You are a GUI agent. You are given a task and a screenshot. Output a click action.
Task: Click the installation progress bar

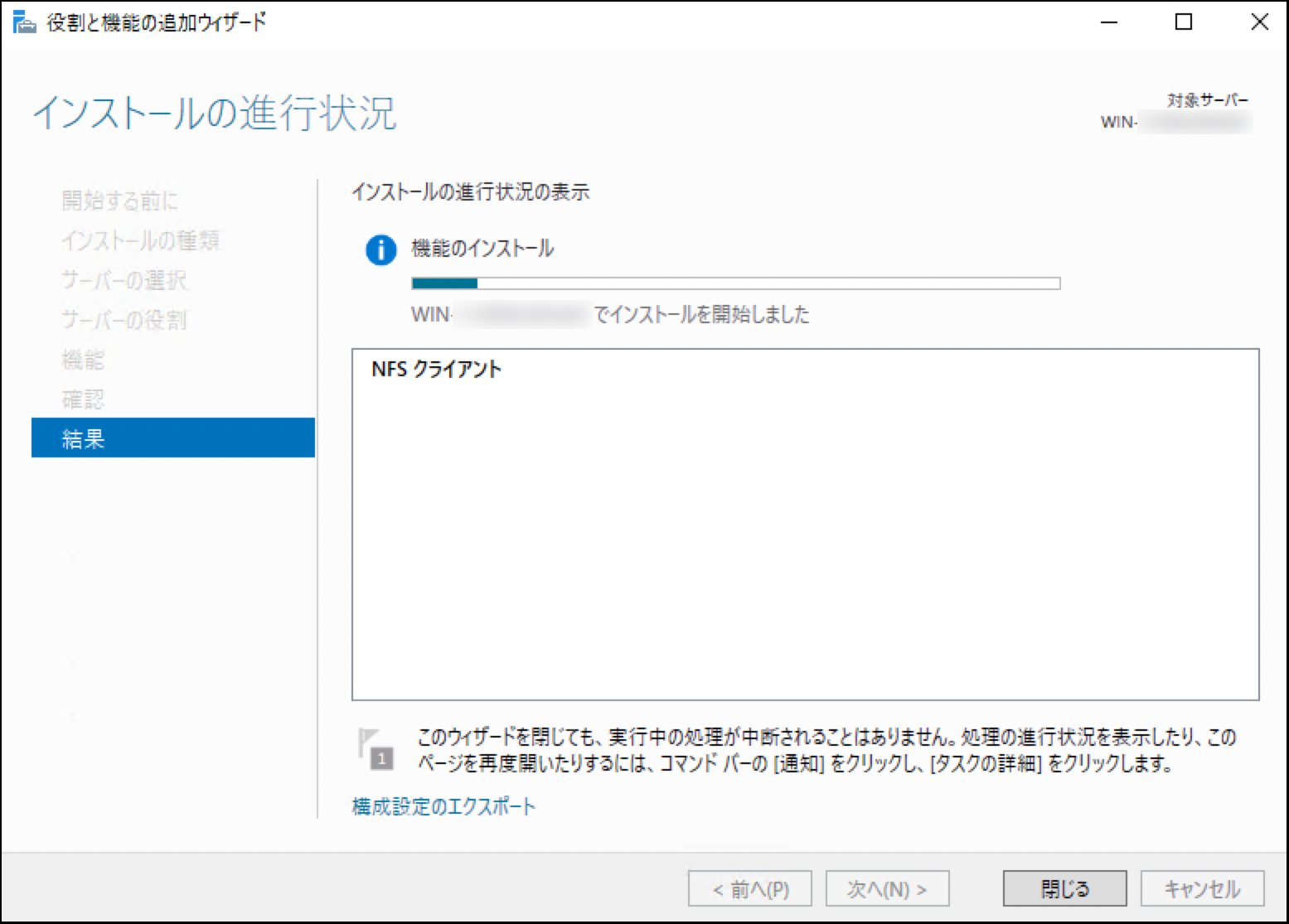point(735,283)
